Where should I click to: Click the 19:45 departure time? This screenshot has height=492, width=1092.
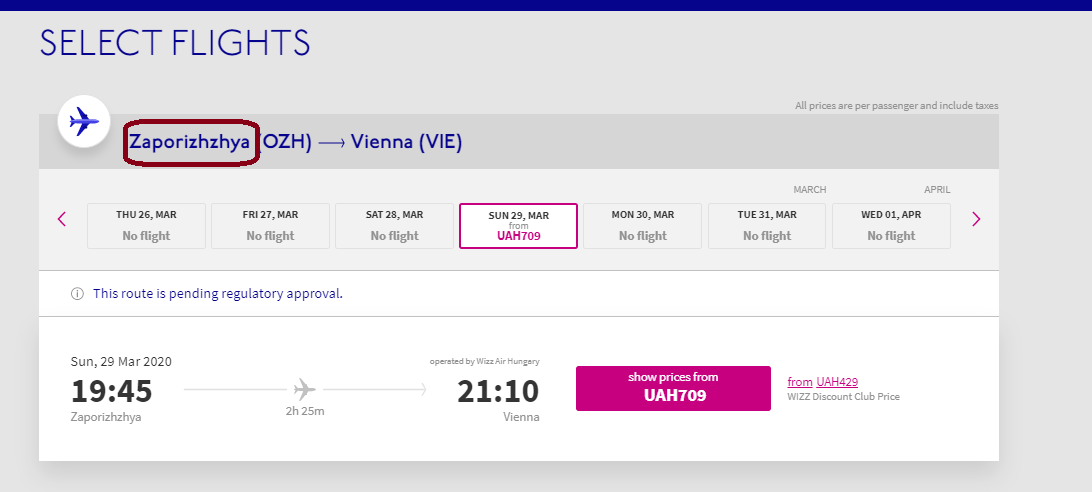pos(111,391)
